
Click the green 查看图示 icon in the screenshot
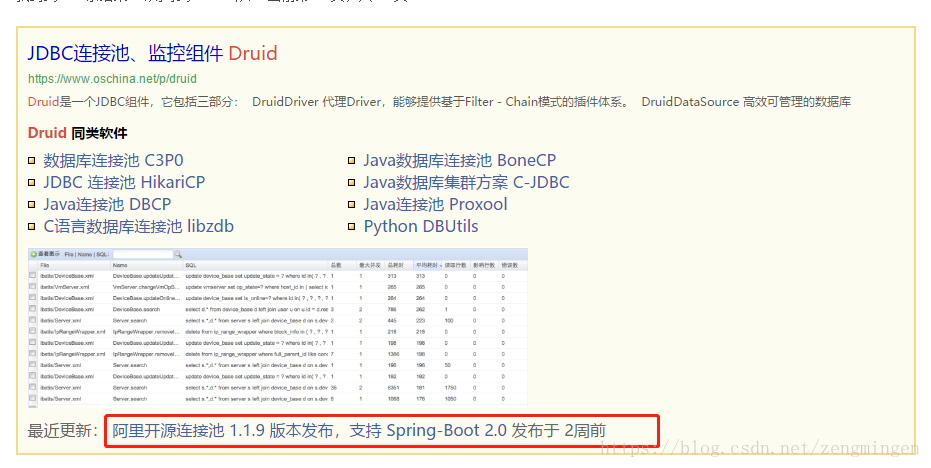34,254
